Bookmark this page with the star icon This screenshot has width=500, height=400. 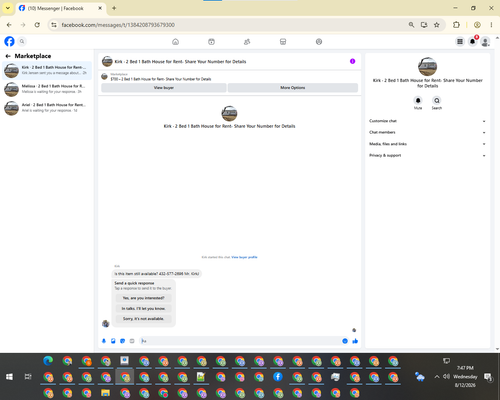pos(437,25)
